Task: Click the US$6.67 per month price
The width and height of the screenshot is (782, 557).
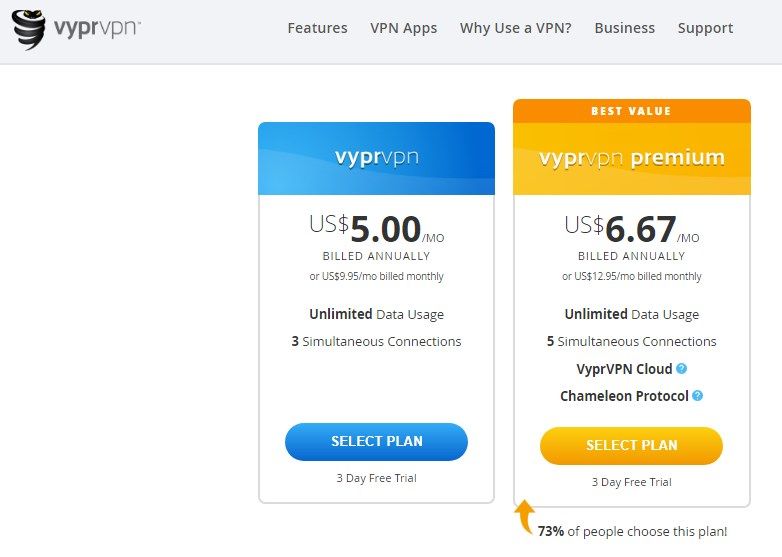Action: click(632, 229)
